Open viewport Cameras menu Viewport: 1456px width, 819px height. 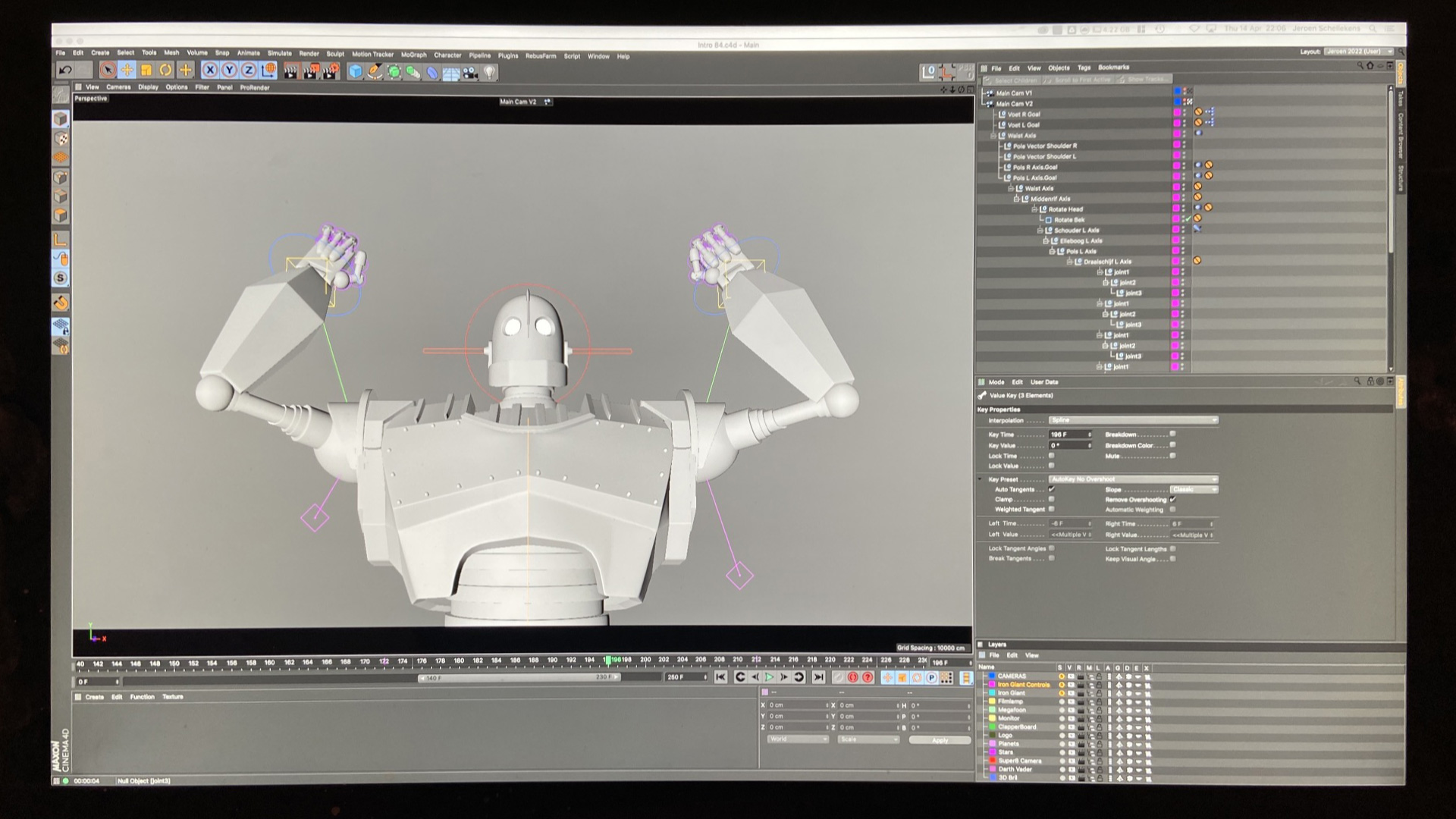pos(118,87)
